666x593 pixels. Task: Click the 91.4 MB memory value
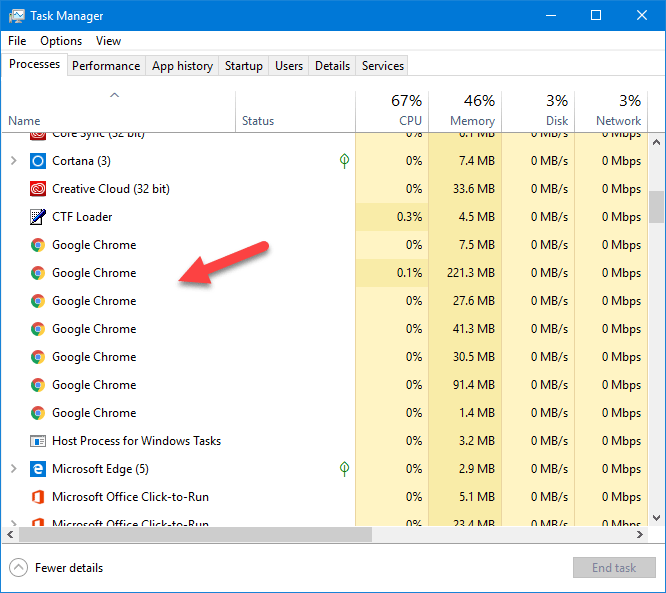point(474,385)
